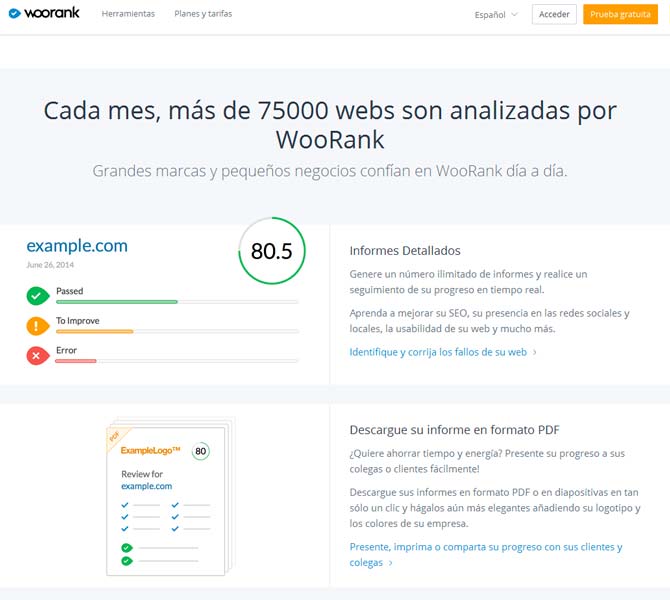The height and width of the screenshot is (600, 670).
Task: Click the red Error cross icon
Action: [x=38, y=356]
